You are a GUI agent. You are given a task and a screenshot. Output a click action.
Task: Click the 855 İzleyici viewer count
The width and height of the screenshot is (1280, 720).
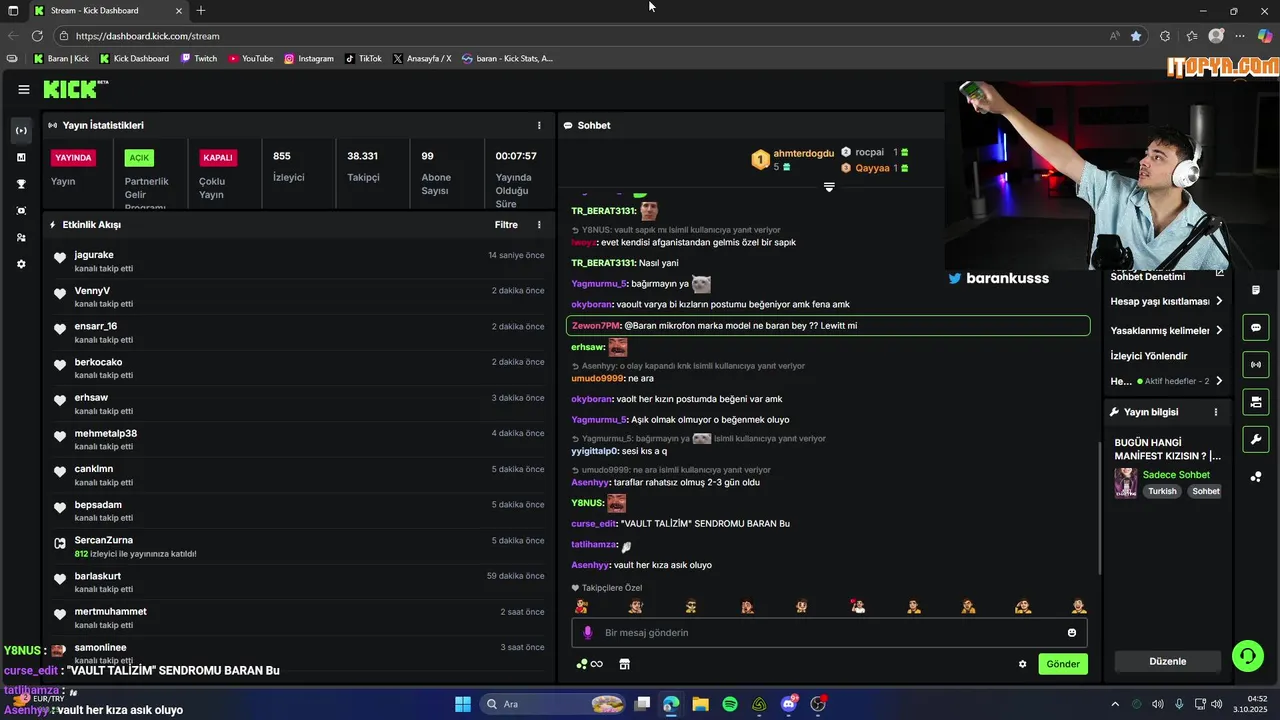(x=289, y=167)
